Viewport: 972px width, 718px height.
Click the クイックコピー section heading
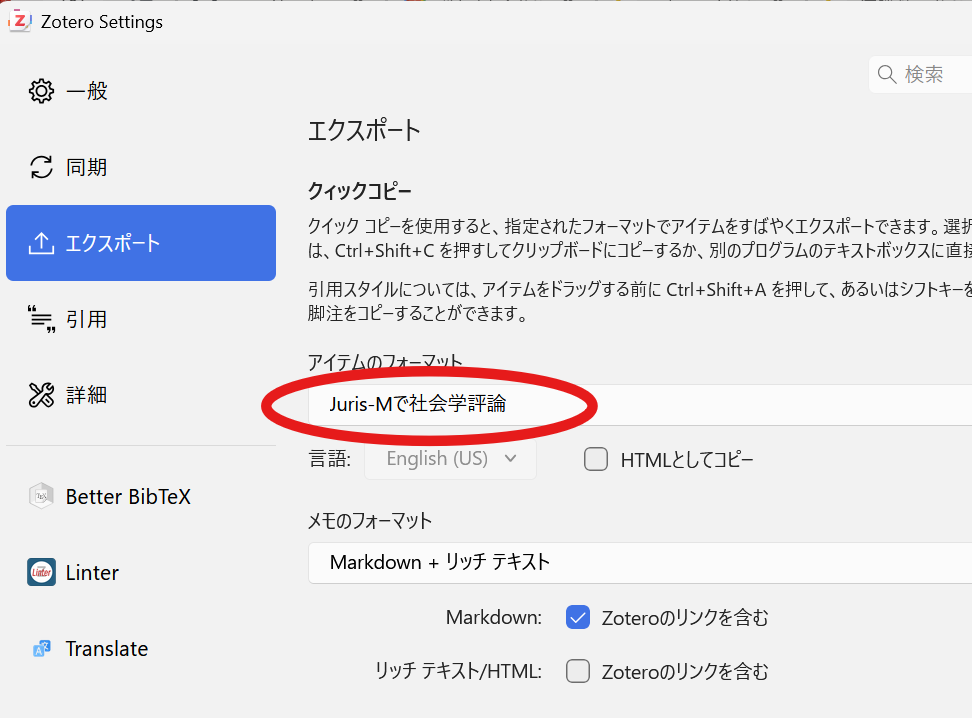360,190
